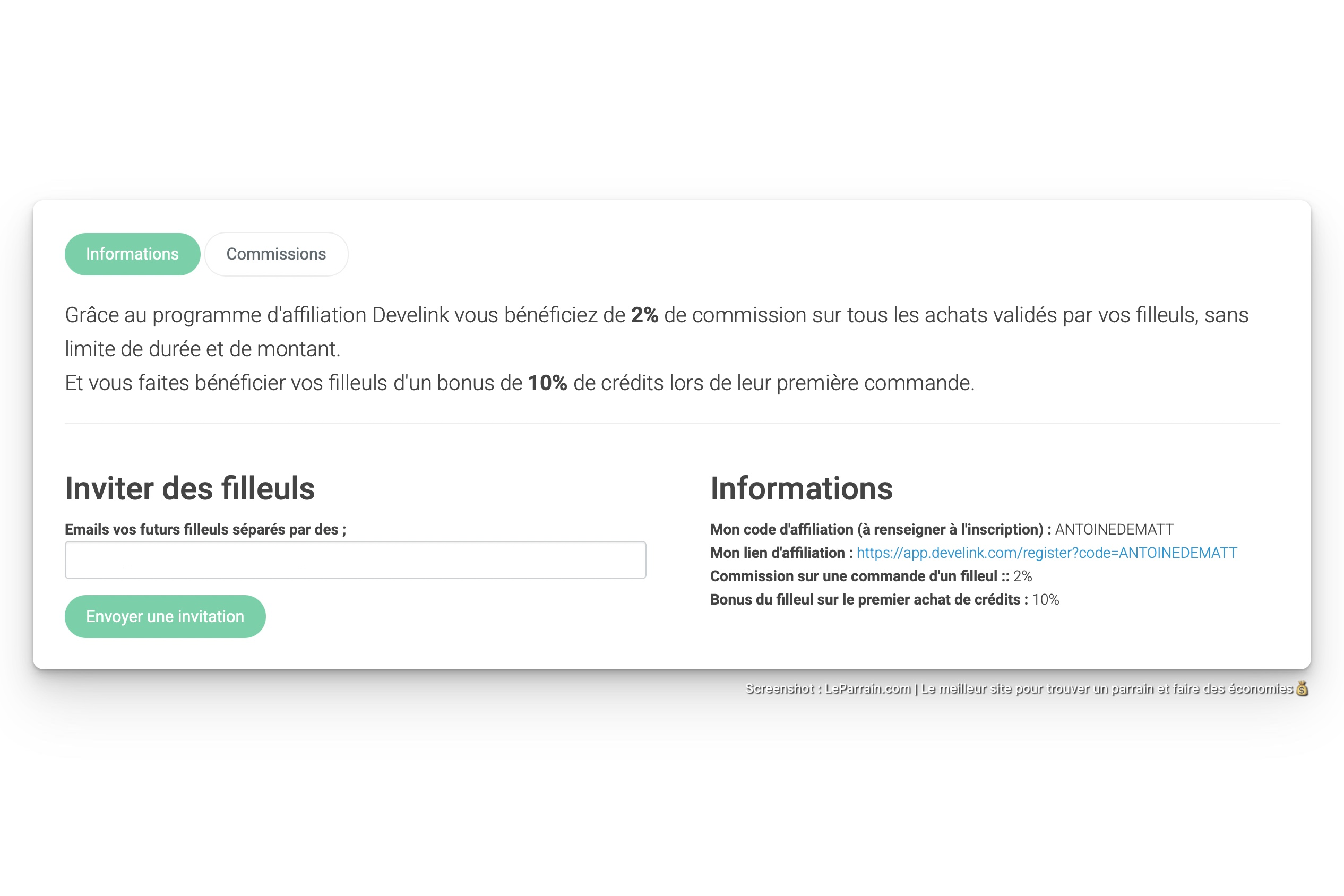Click the plain-text ANTOINEDEMATT affiliation code value

point(1114,529)
